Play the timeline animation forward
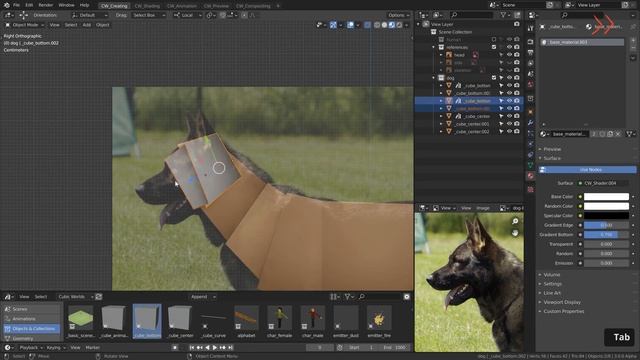Screen dimensions: 640x360 tap(215, 348)
